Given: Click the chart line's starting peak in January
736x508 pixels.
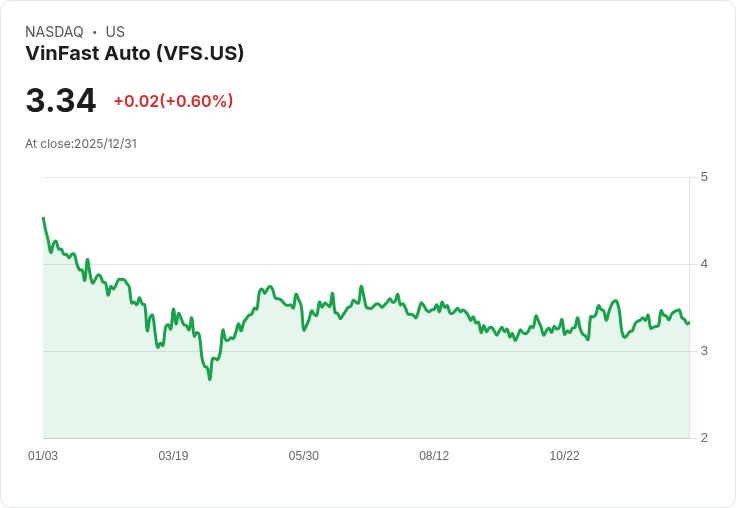Looking at the screenshot, I should [43, 218].
